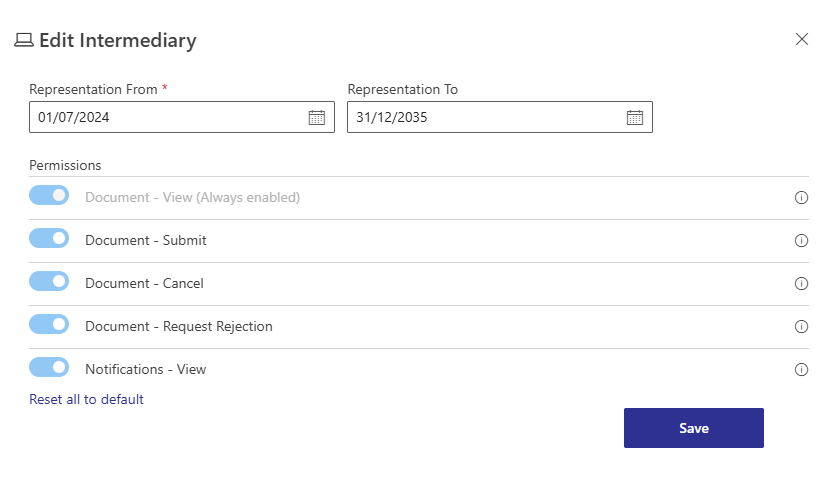Click Reset all to default link
This screenshot has width=826, height=489.
pyautogui.click(x=86, y=400)
